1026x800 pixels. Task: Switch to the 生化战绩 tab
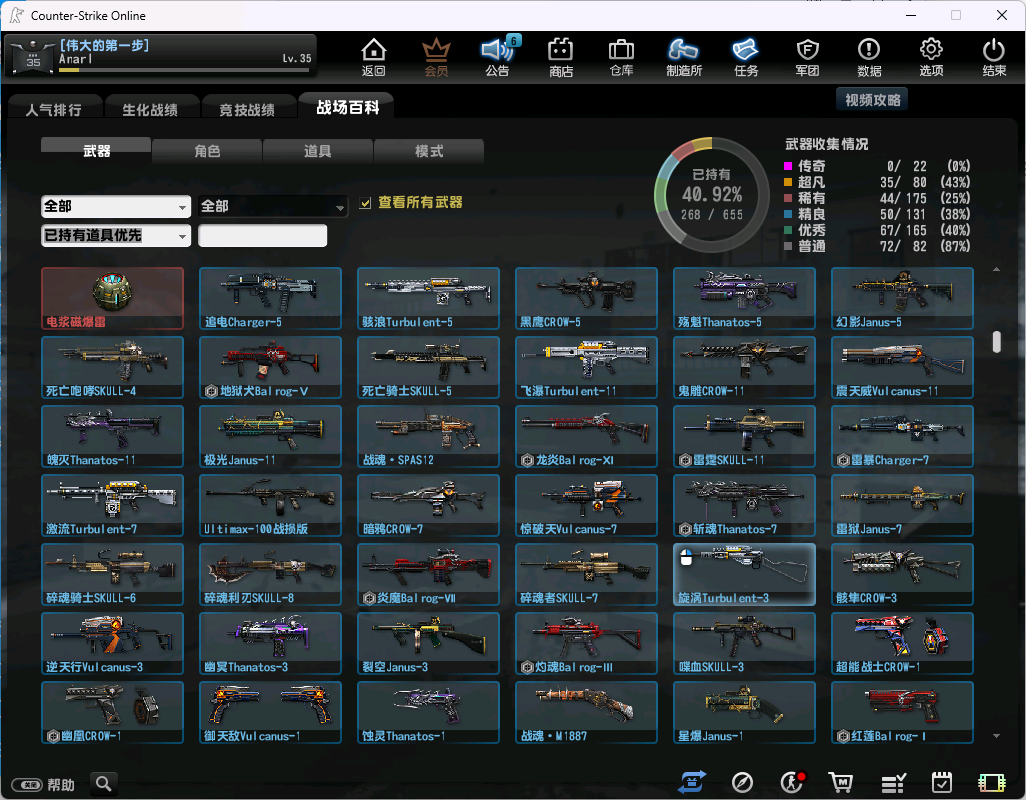(x=150, y=109)
